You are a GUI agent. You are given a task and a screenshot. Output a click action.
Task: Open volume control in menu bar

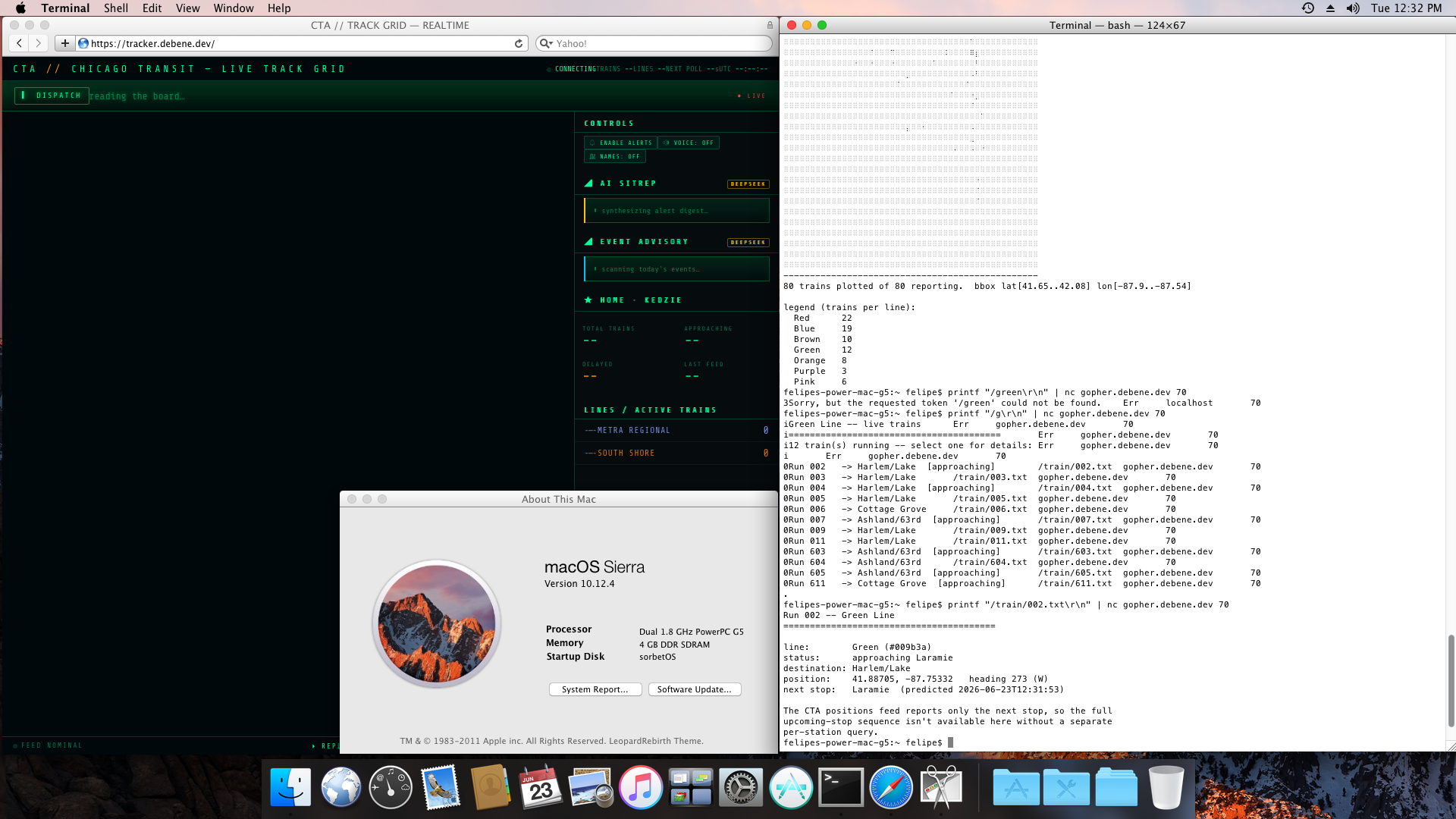point(1353,8)
